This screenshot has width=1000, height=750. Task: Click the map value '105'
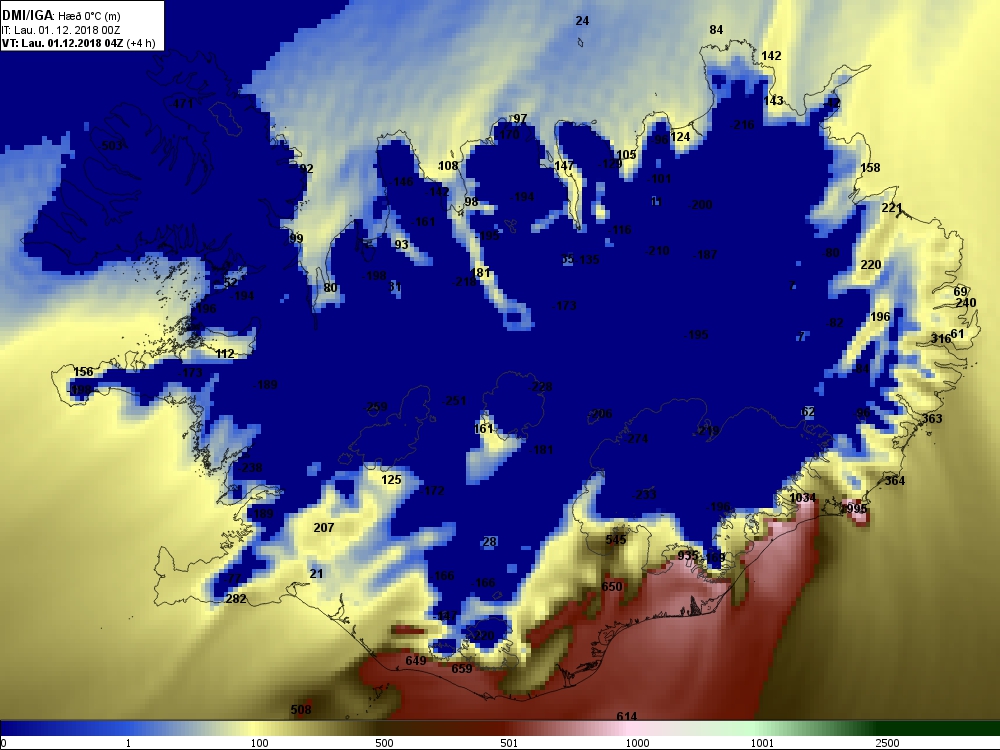626,154
